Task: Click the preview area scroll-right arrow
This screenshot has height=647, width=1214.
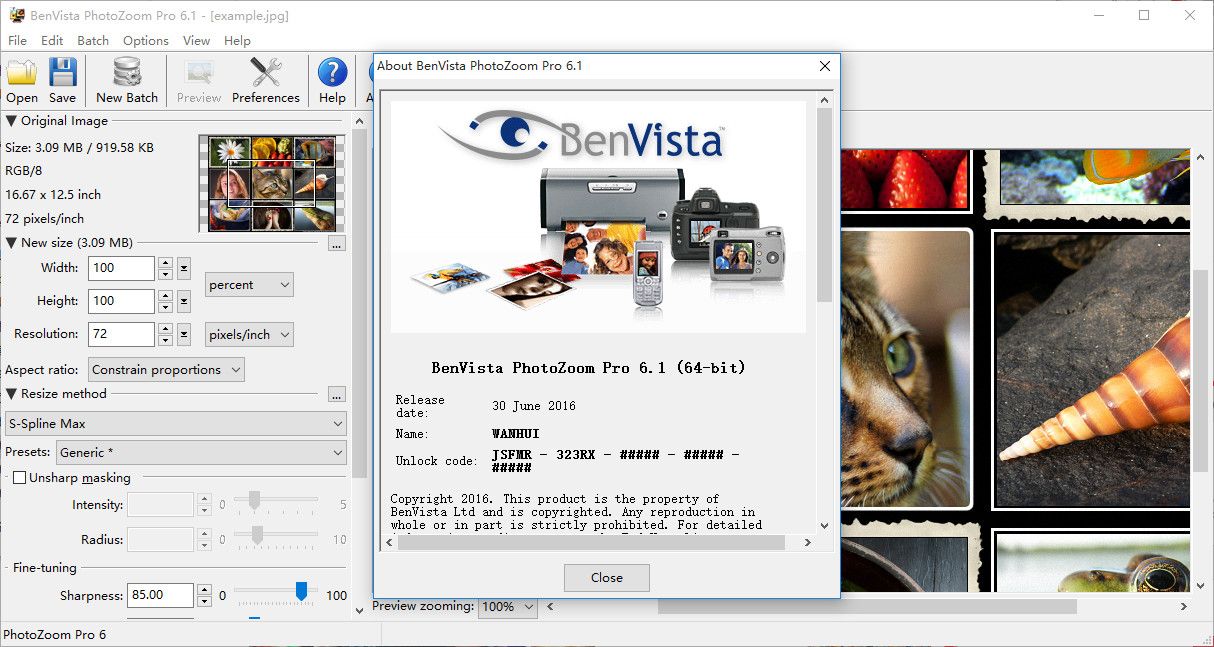Action: click(1184, 606)
